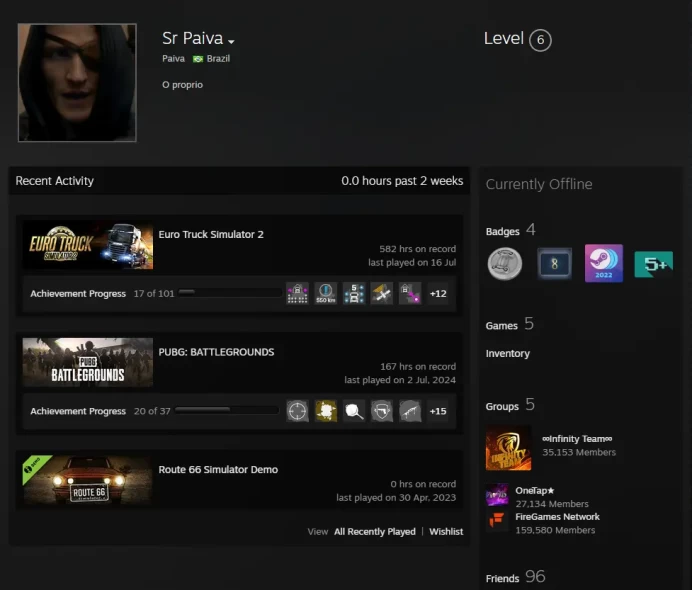This screenshot has height=590, width=692.
Task: Click the 159,580 Members text
Action: tap(555, 530)
